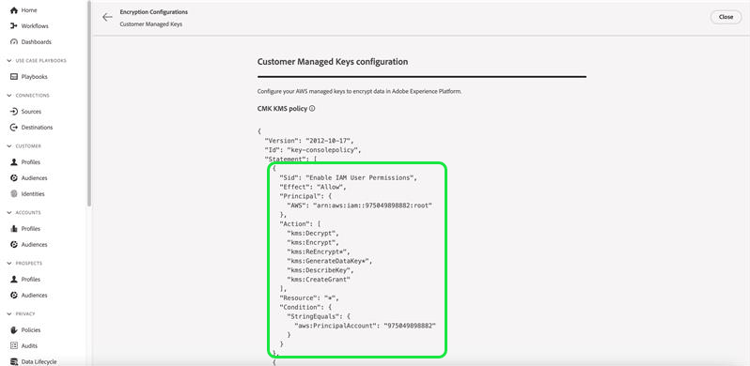The image size is (750, 366).
Task: Click info icon beside CMK KMS policy
Action: [x=312, y=109]
